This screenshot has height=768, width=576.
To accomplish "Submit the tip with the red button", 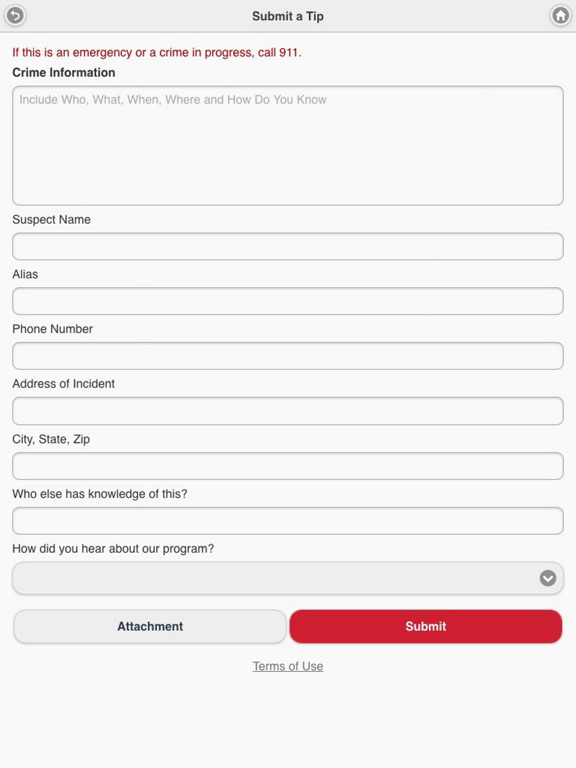I will [426, 626].
